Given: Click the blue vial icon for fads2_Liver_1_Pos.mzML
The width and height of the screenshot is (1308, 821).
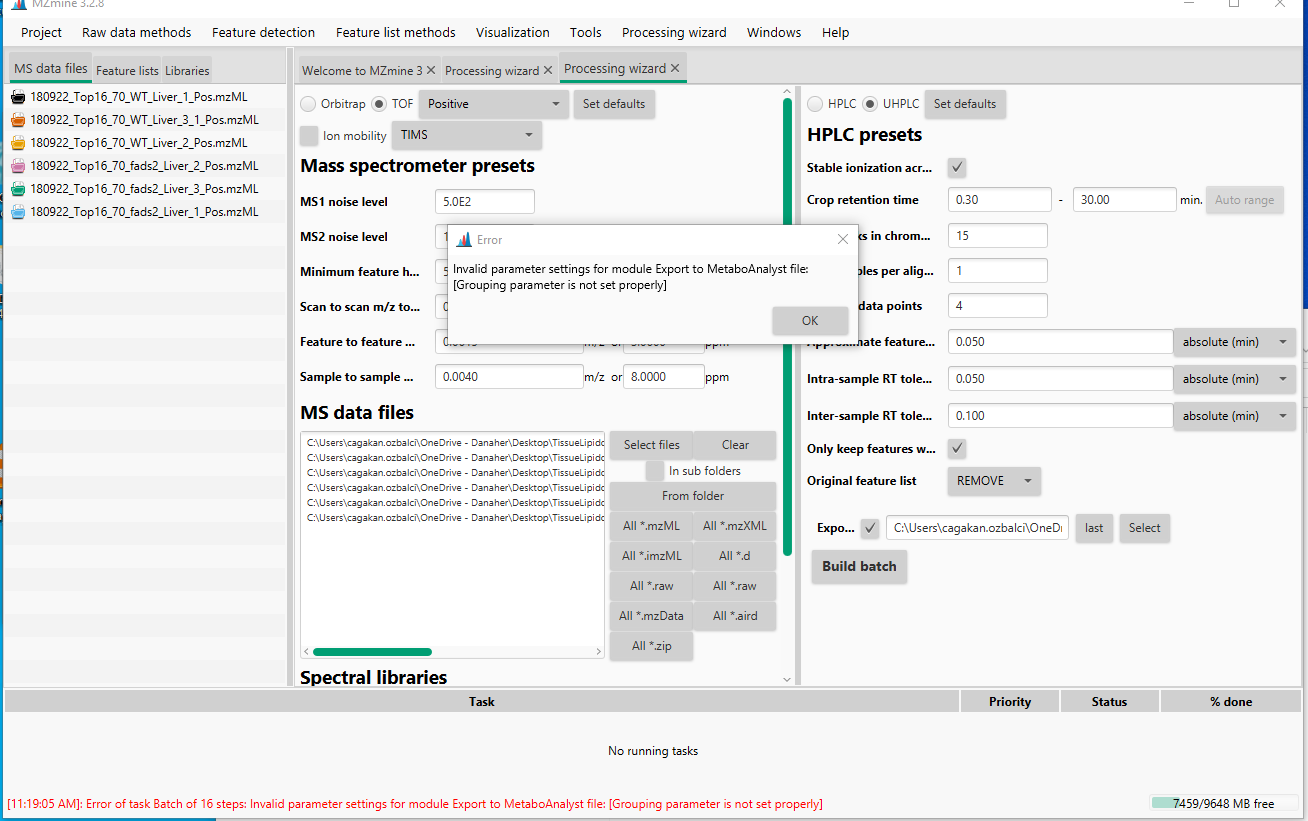Looking at the screenshot, I should (x=17, y=211).
